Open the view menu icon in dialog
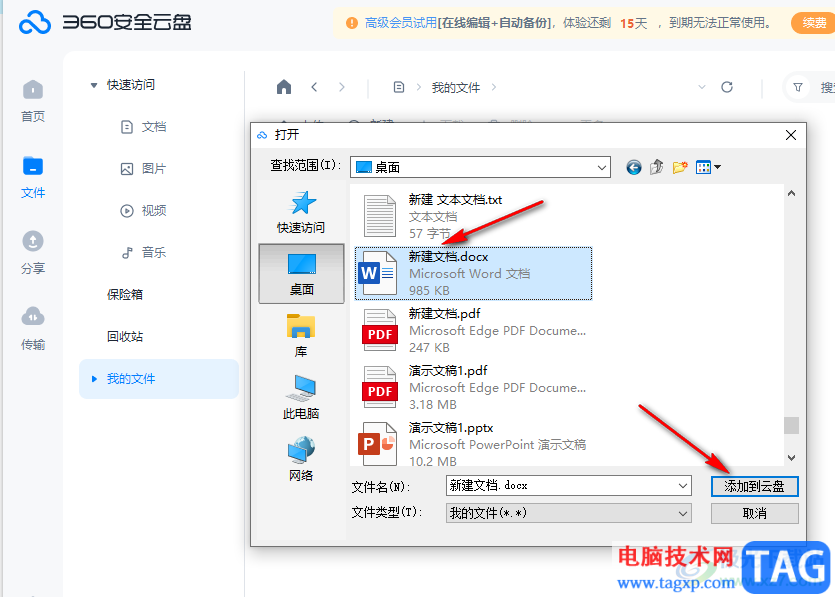 (x=708, y=167)
